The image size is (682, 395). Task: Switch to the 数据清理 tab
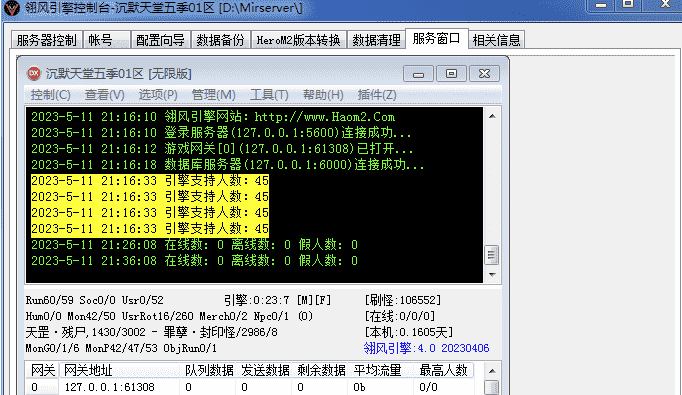pyautogui.click(x=376, y=40)
